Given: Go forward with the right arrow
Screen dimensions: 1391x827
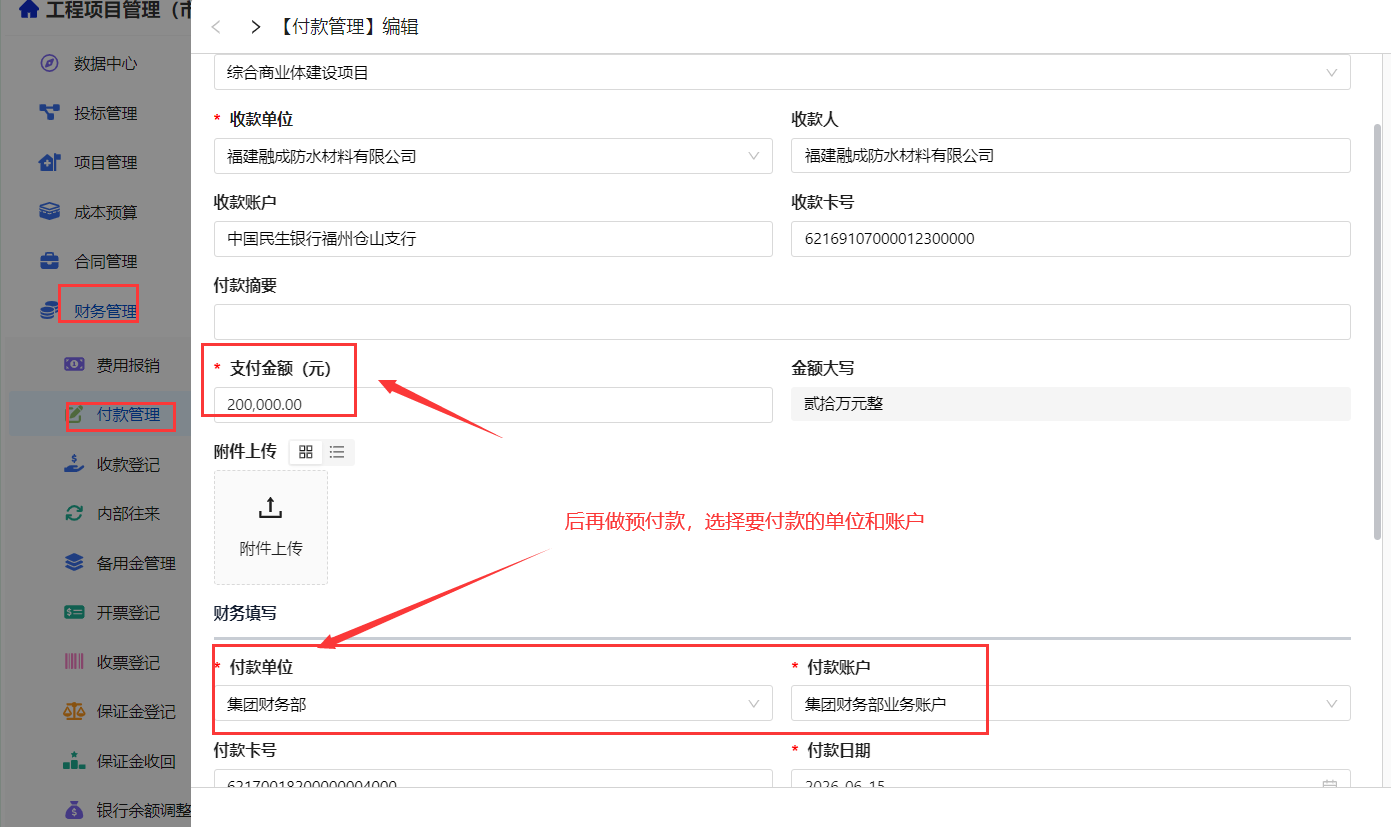Looking at the screenshot, I should click(x=255, y=27).
